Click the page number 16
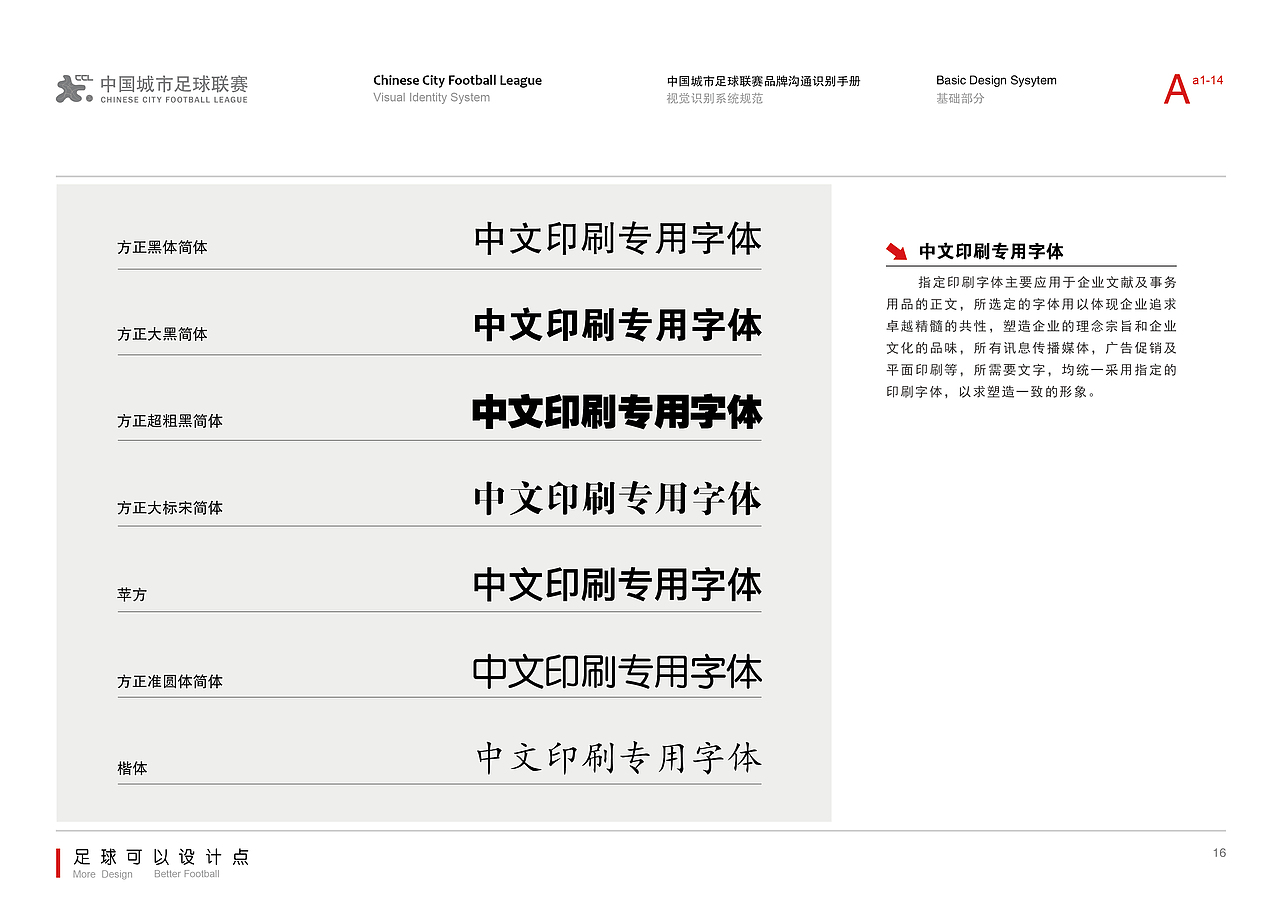This screenshot has height=905, width=1280. [1218, 853]
